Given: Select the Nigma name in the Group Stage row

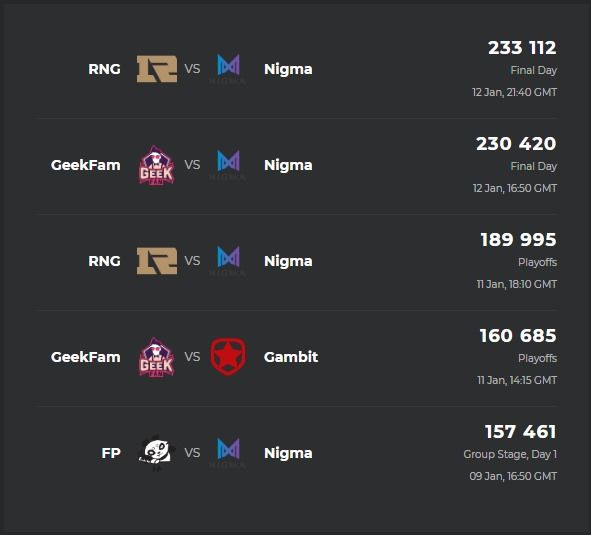Looking at the screenshot, I should 288,453.
